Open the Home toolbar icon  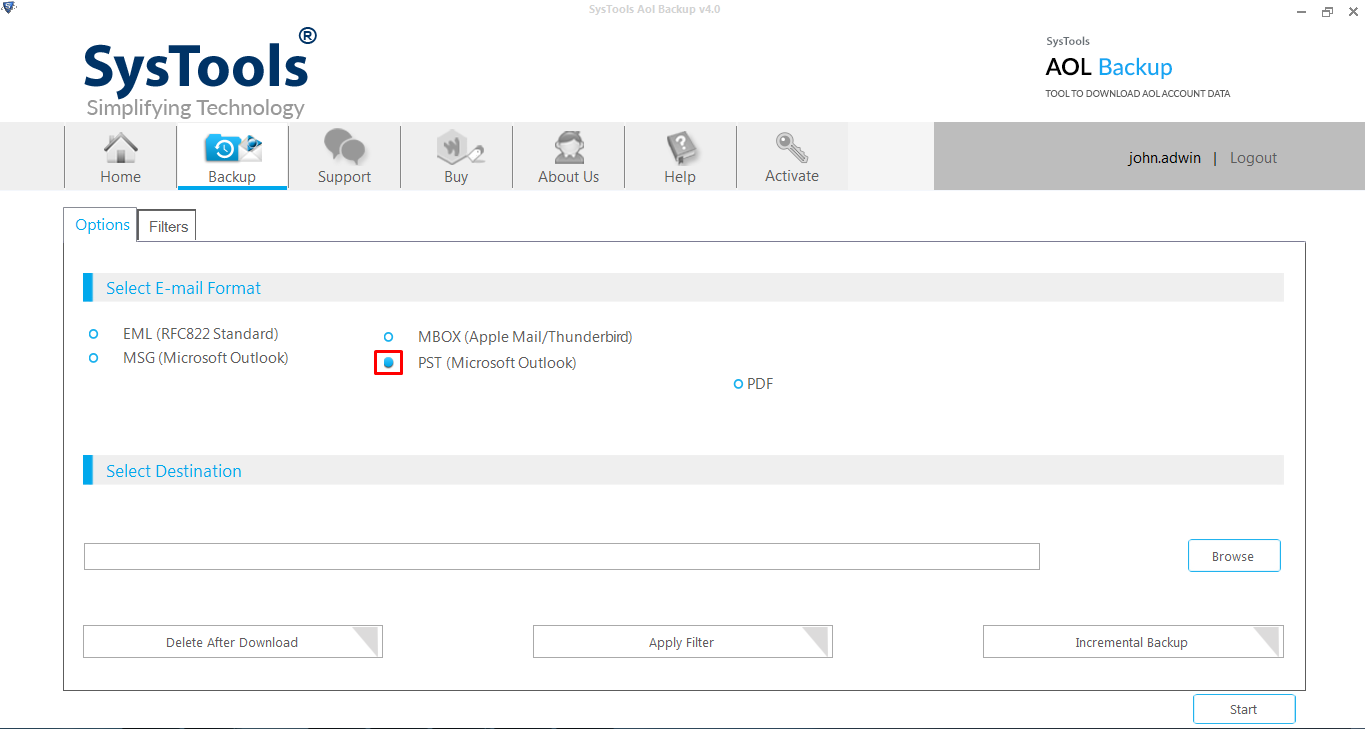tap(121, 157)
